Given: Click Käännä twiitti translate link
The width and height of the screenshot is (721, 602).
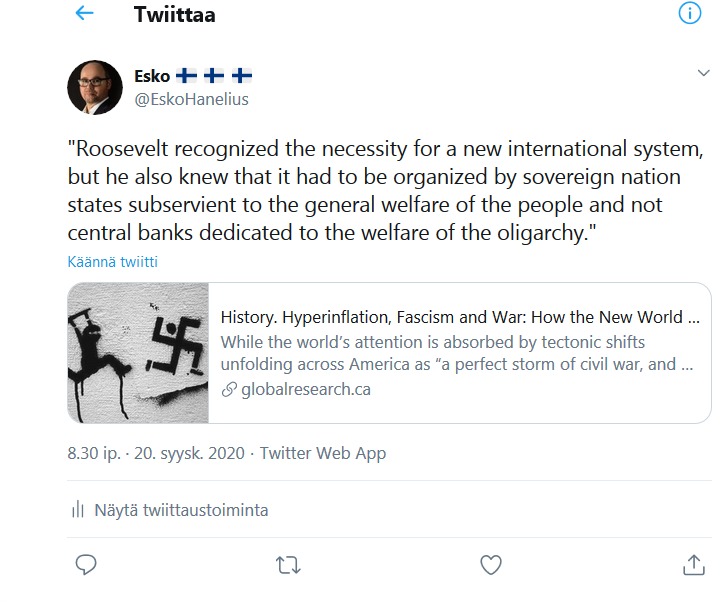Looking at the screenshot, I should click(112, 262).
